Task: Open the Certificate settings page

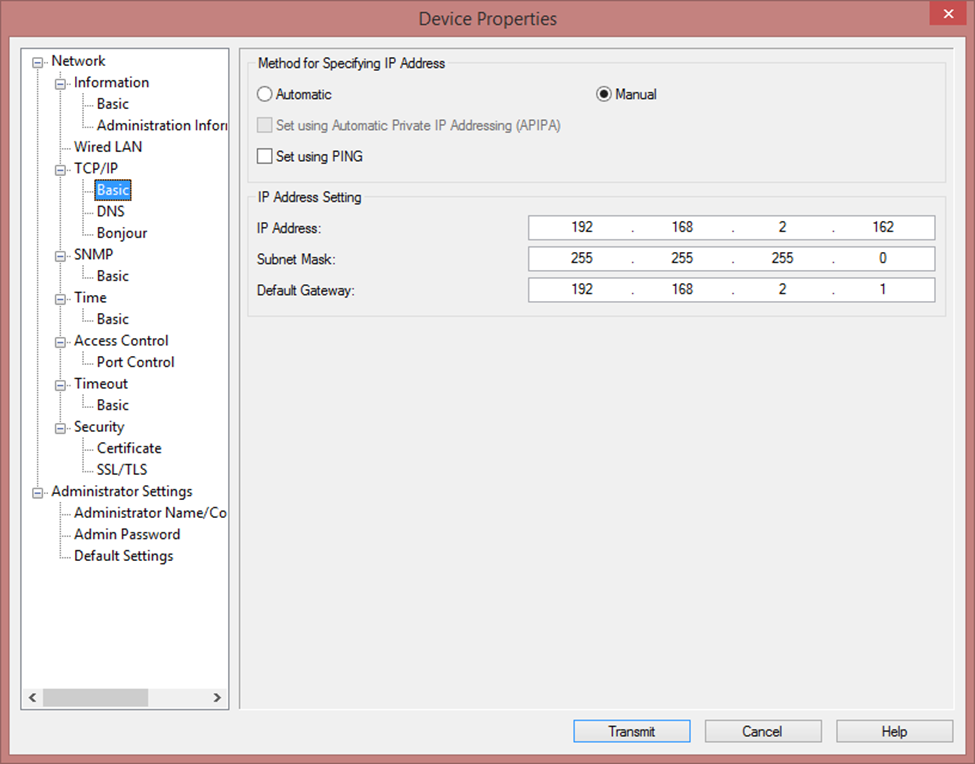Action: click(x=129, y=448)
